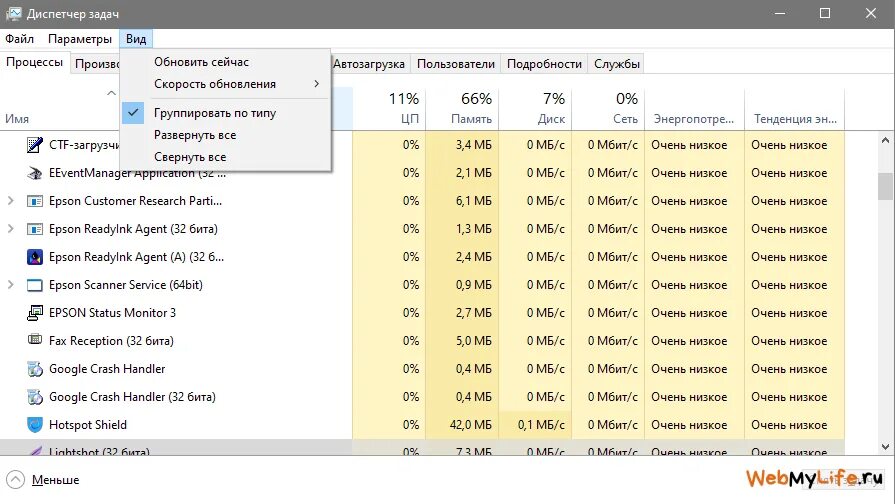Viewport: 895px width, 504px height.
Task: Click the Task Manager title bar icon
Action: tap(14, 14)
